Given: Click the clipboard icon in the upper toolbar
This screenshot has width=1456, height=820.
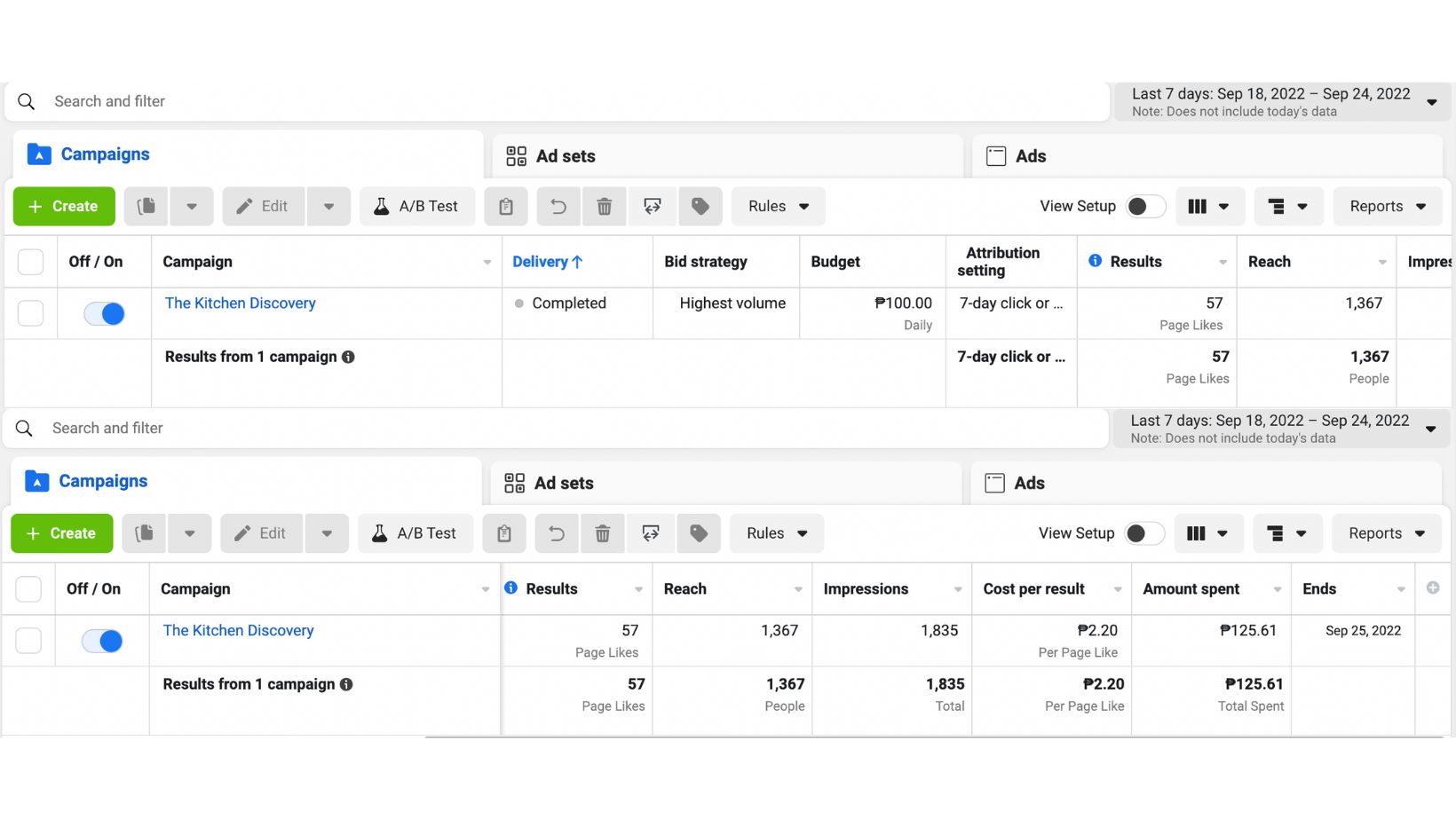Looking at the screenshot, I should pos(506,207).
